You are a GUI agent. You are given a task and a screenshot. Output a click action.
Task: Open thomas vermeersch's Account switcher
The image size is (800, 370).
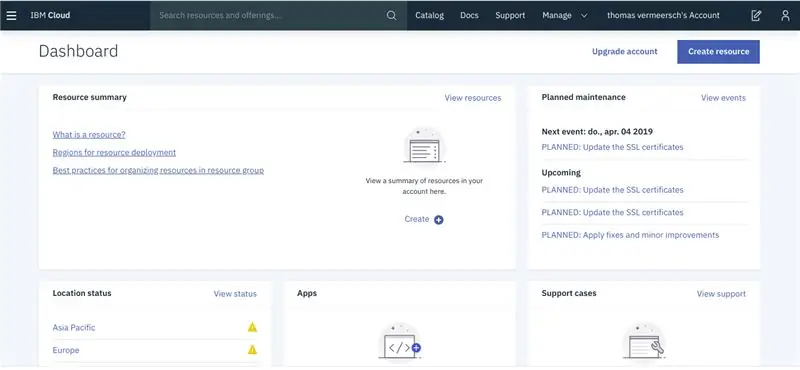pyautogui.click(x=663, y=15)
